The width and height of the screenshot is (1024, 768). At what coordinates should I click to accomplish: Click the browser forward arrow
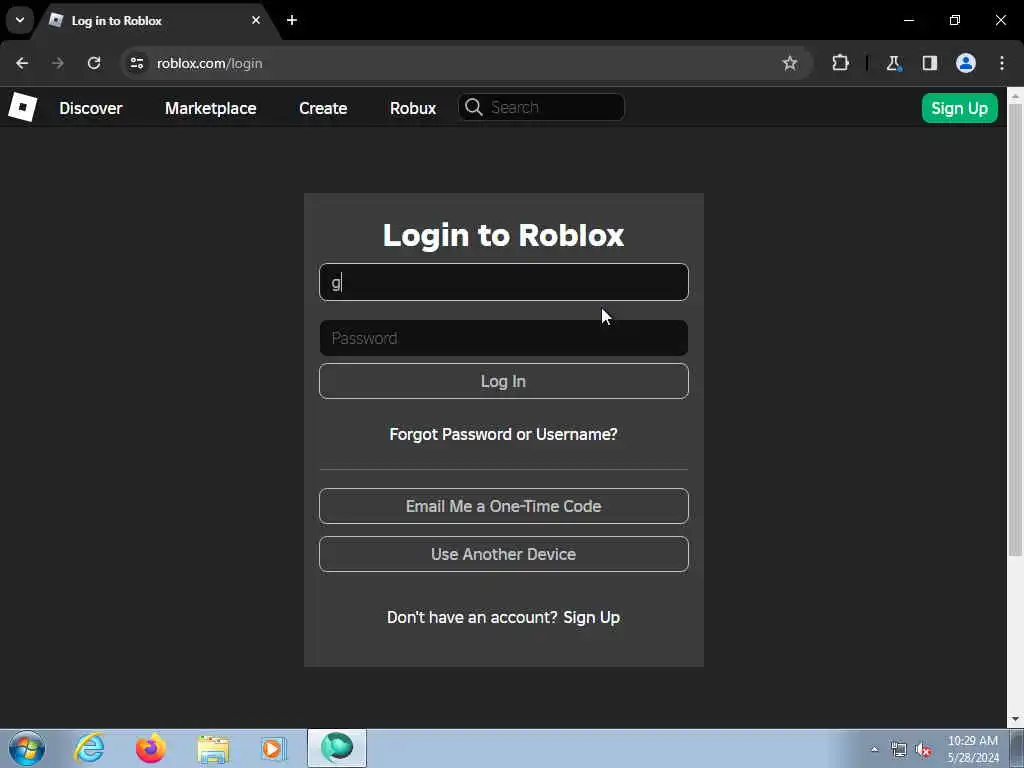tap(58, 63)
